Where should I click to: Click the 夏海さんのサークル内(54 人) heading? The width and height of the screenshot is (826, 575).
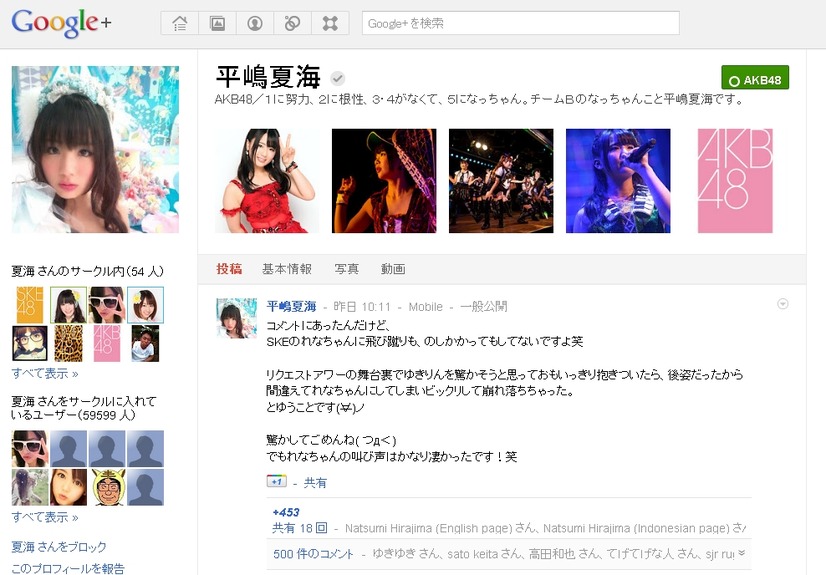pyautogui.click(x=87, y=271)
